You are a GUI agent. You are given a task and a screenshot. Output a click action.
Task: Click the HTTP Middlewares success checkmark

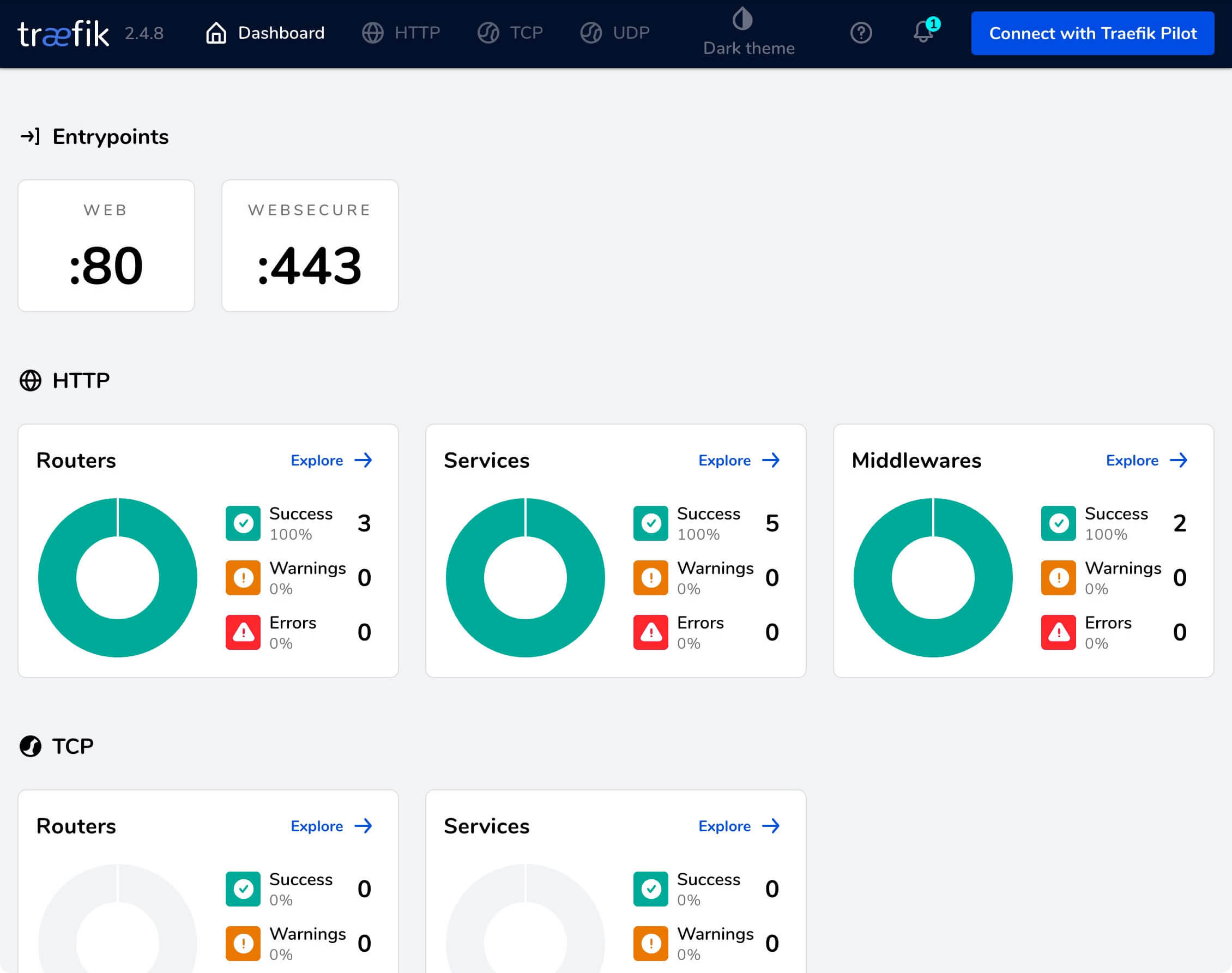coord(1058,523)
